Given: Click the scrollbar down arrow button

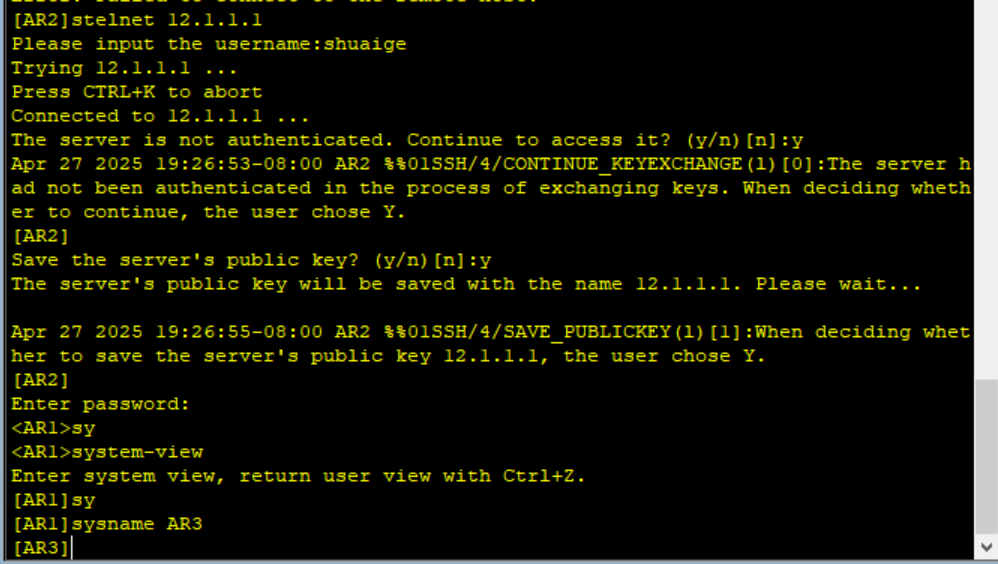Looking at the screenshot, I should [986, 547].
